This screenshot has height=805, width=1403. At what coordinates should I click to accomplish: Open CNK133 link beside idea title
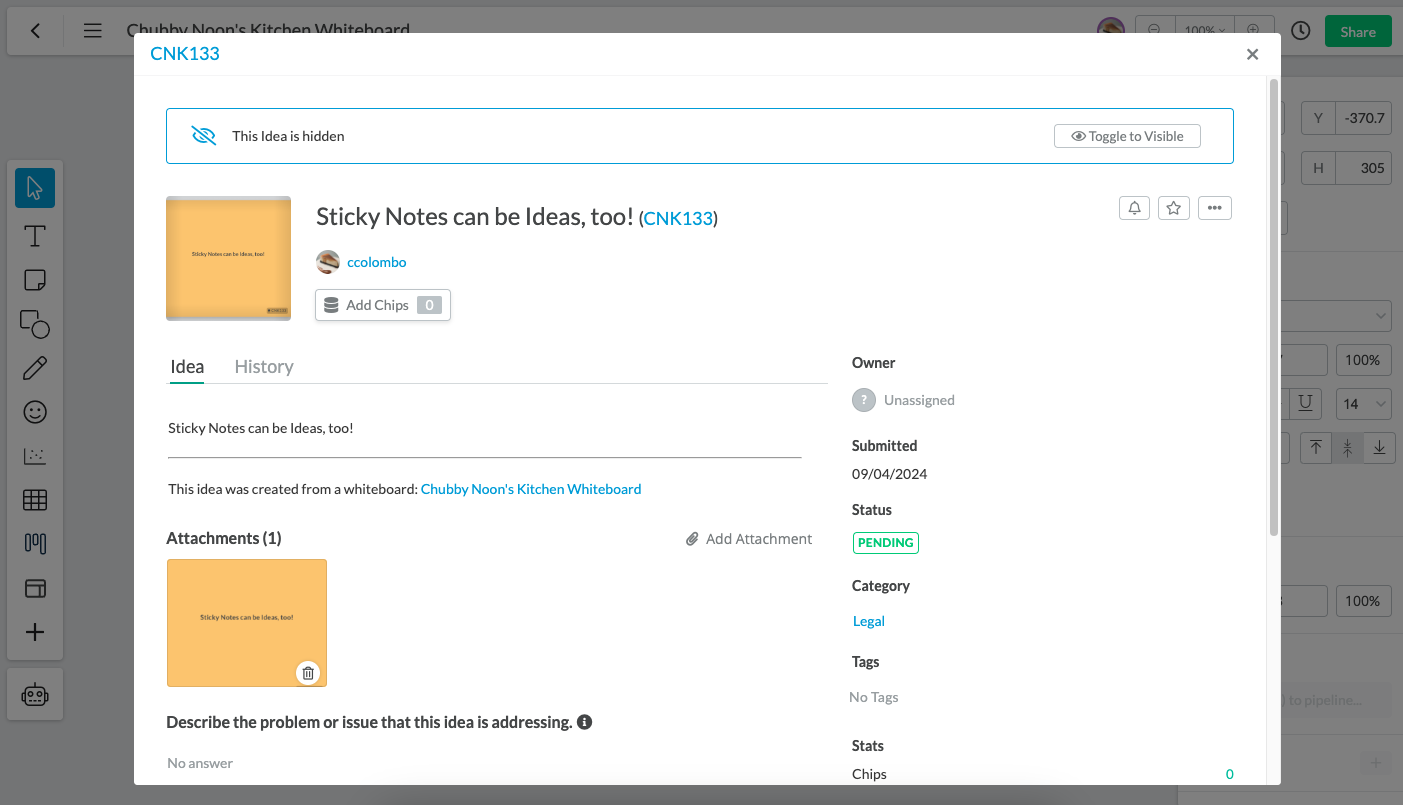pos(678,218)
